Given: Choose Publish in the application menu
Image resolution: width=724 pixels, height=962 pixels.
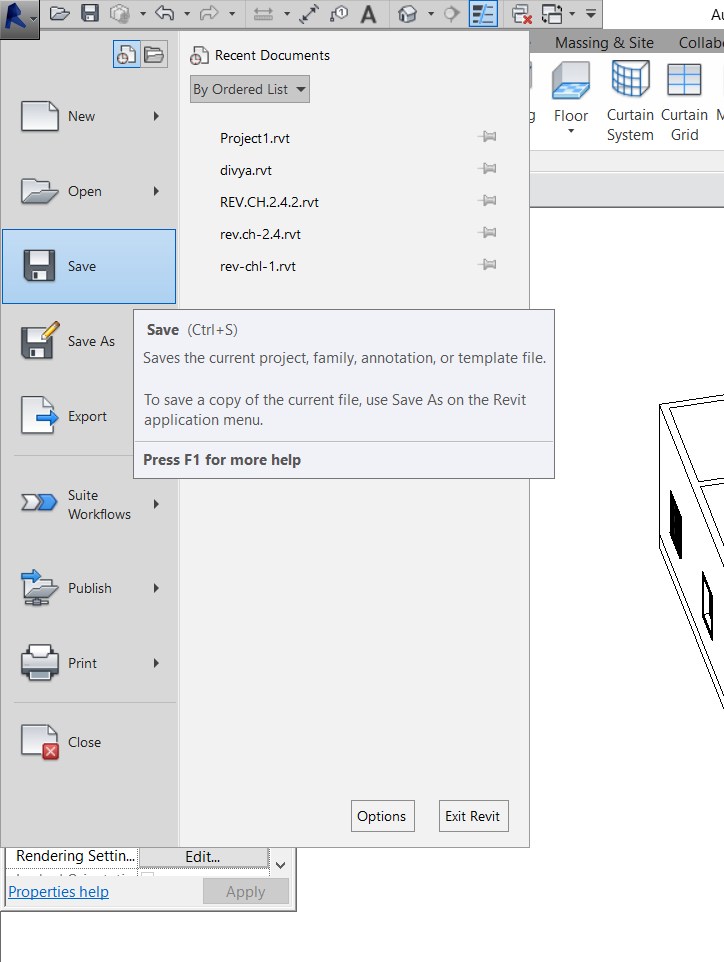Looking at the screenshot, I should (89, 588).
